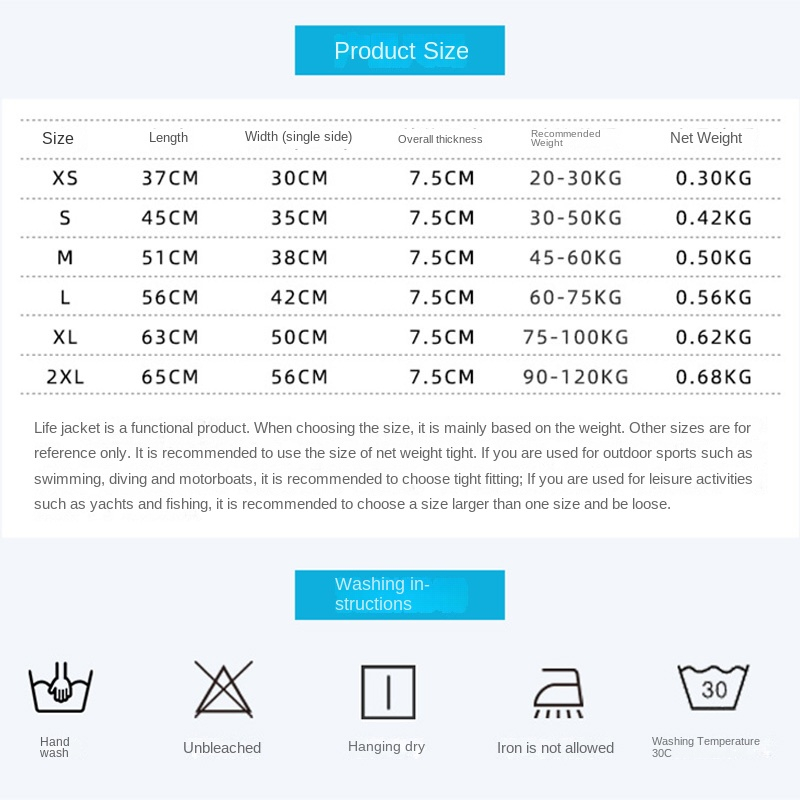This screenshot has width=800, height=800.
Task: Select the Washing instructions blue banner
Action: [400, 595]
